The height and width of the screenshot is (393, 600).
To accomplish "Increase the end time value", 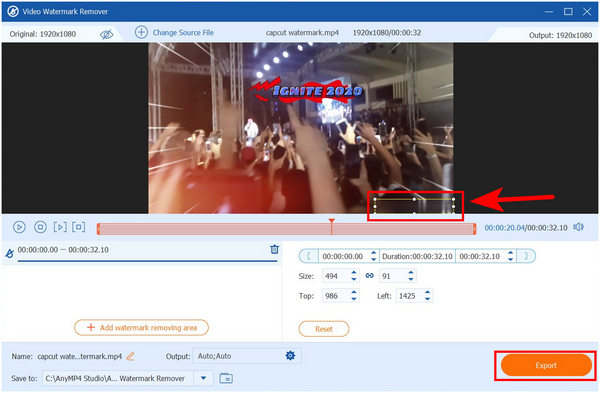I will point(510,253).
